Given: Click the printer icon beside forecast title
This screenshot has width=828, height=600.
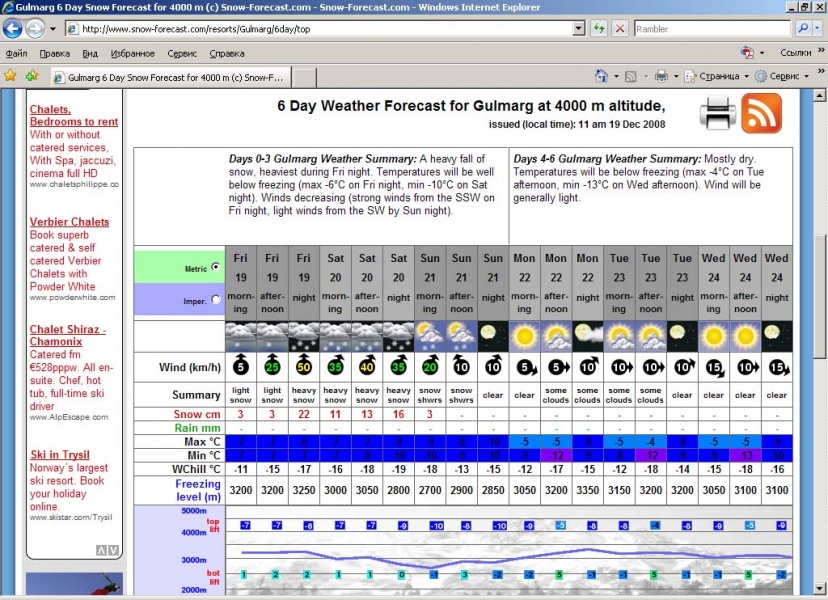Looking at the screenshot, I should click(717, 114).
